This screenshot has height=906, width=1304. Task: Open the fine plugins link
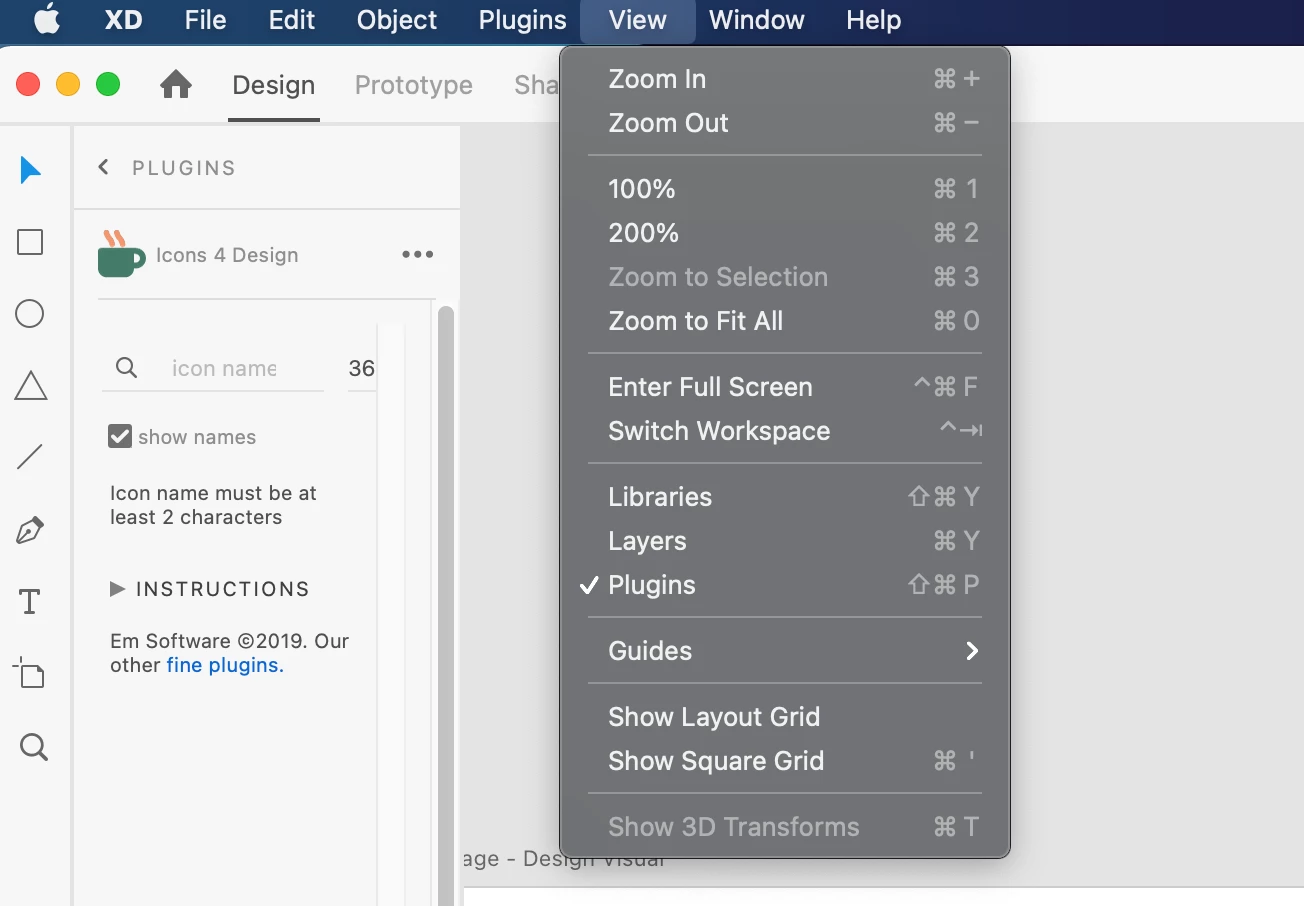coord(225,665)
